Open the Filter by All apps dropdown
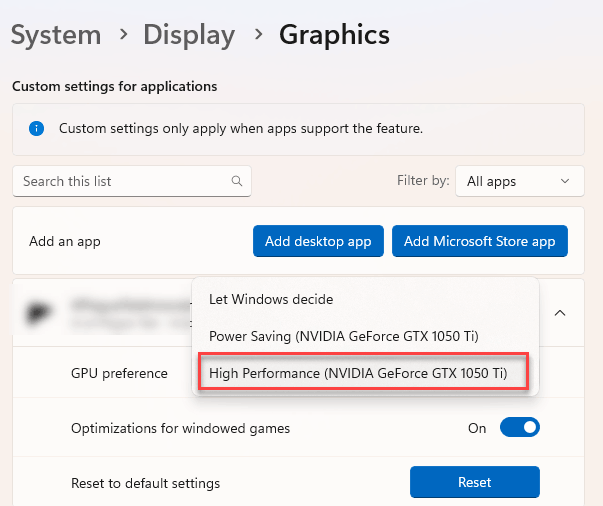The image size is (603, 506). point(520,181)
